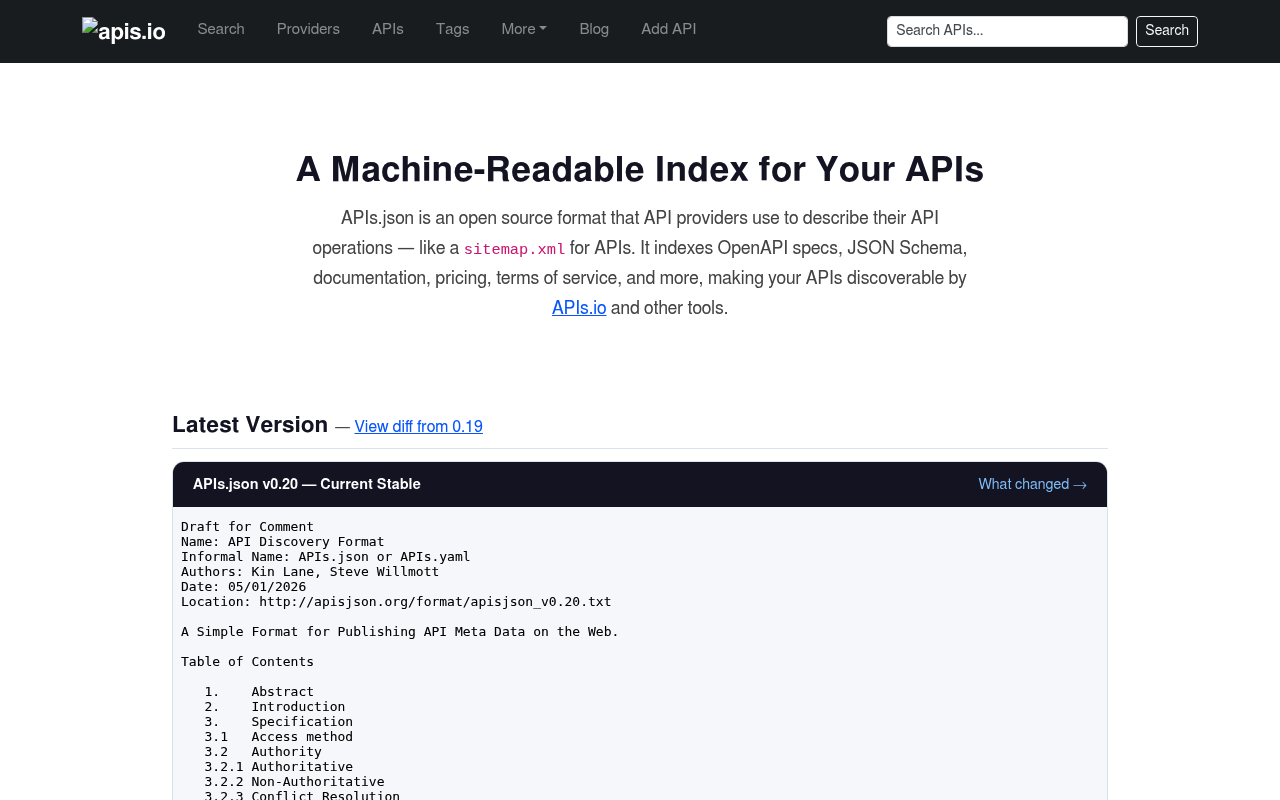This screenshot has height=800, width=1280.
Task: Select the 'Date: 05/01/2026' line
Action: [244, 587]
